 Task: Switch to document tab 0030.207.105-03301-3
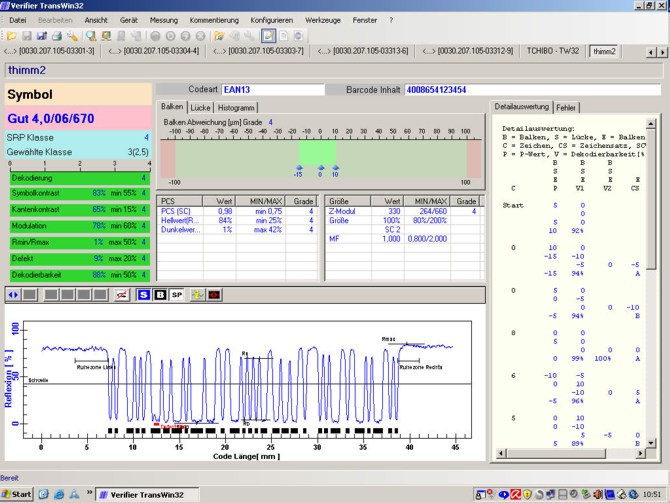pos(49,51)
